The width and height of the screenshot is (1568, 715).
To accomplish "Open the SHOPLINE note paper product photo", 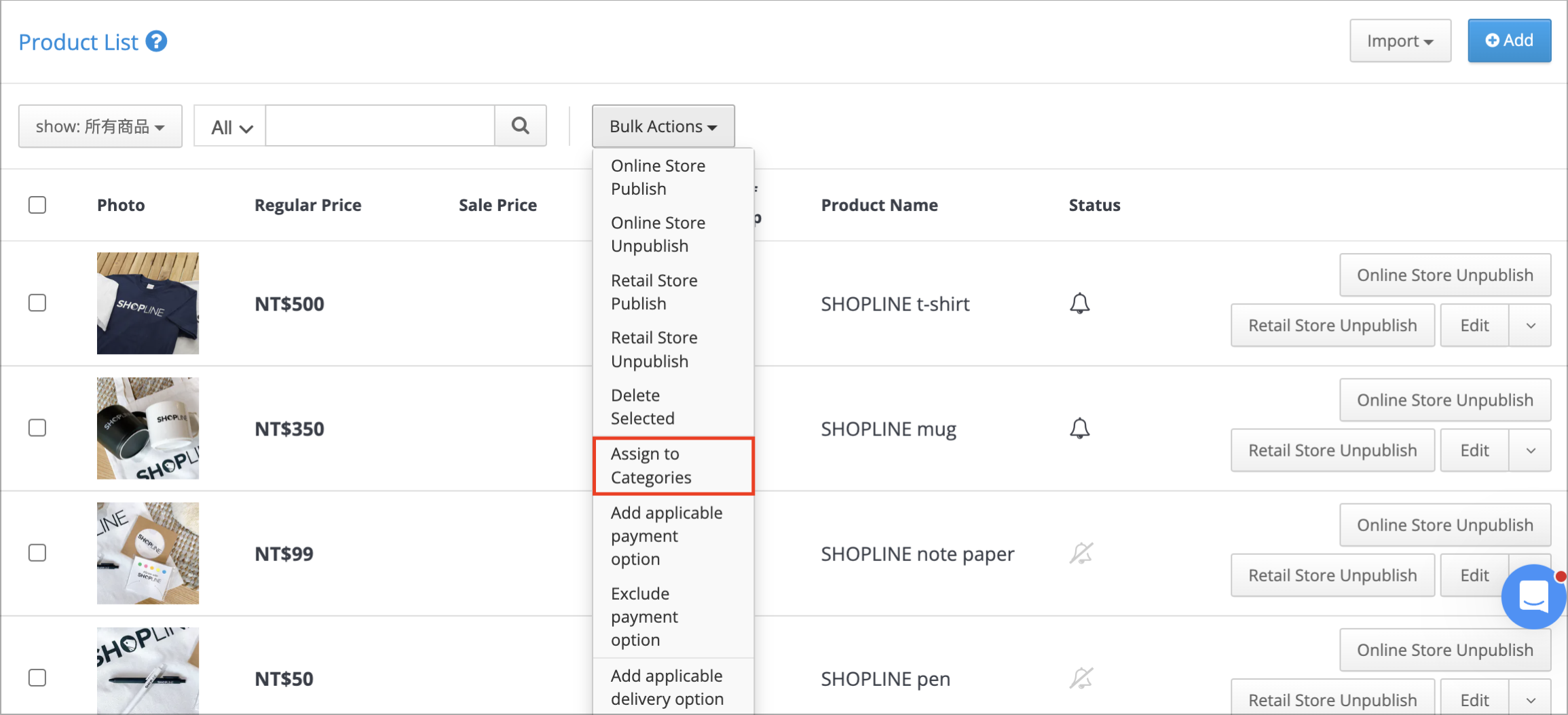I will 148,553.
